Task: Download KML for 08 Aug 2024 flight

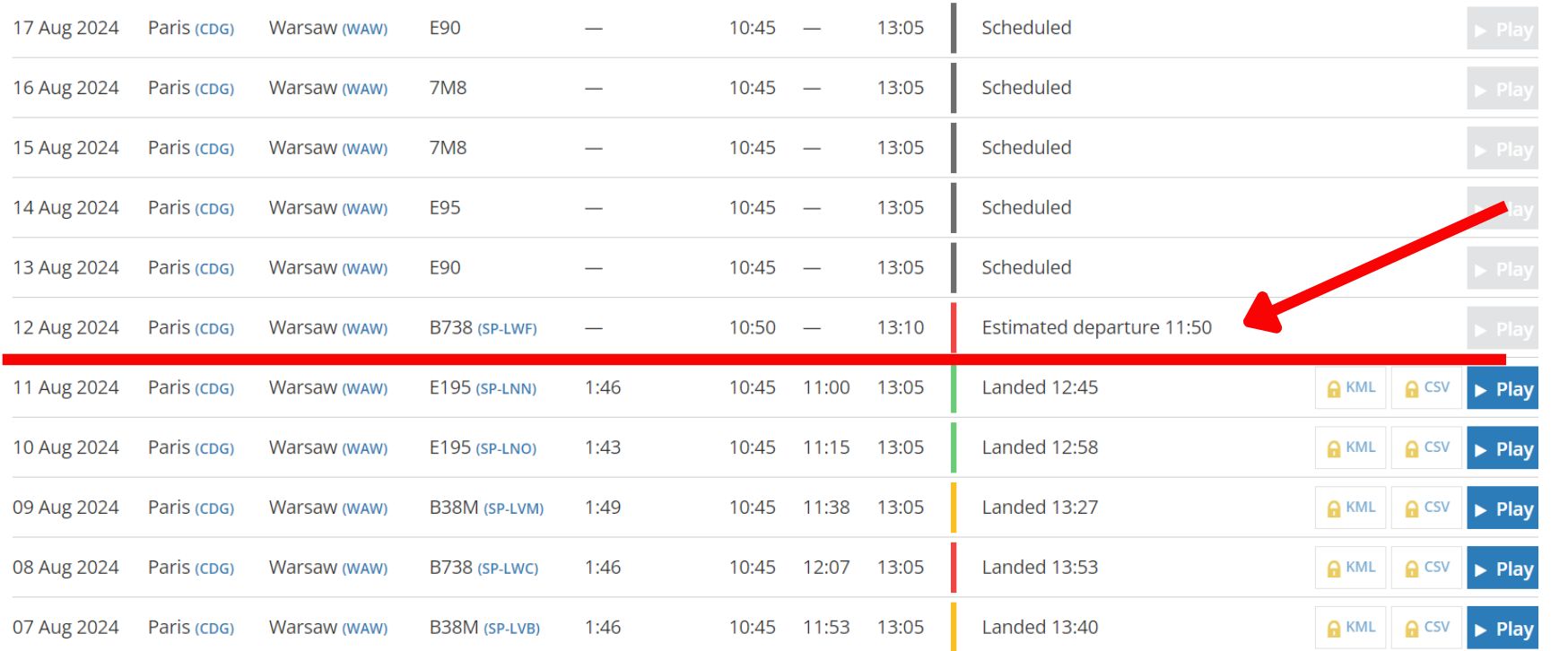Action: coord(1350,569)
